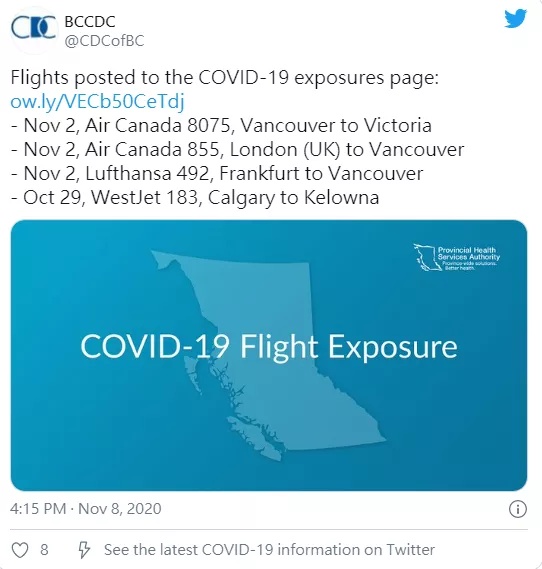Click the Nov 8, 2020 date
542x569 pixels.
(119, 509)
